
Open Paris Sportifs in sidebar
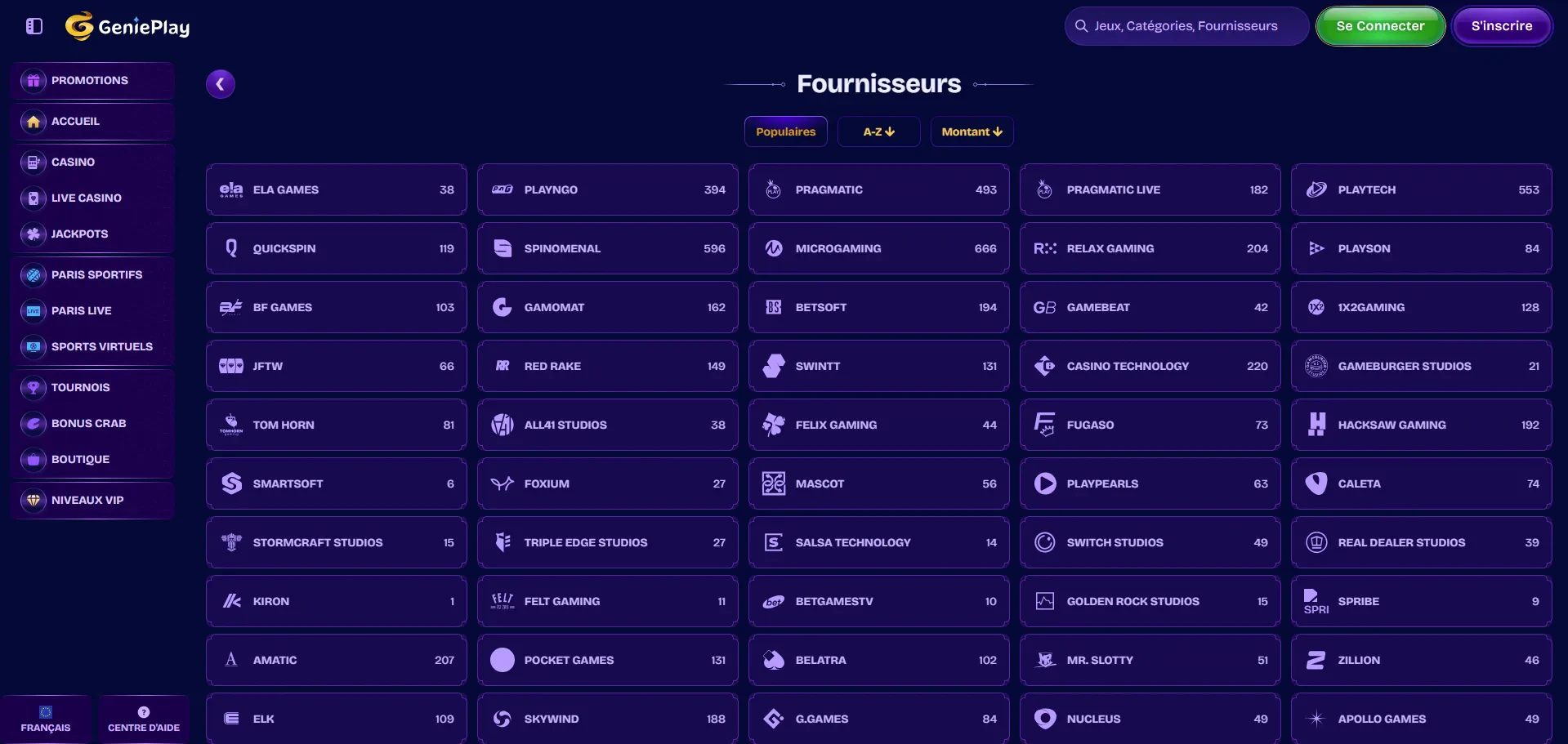(x=93, y=274)
